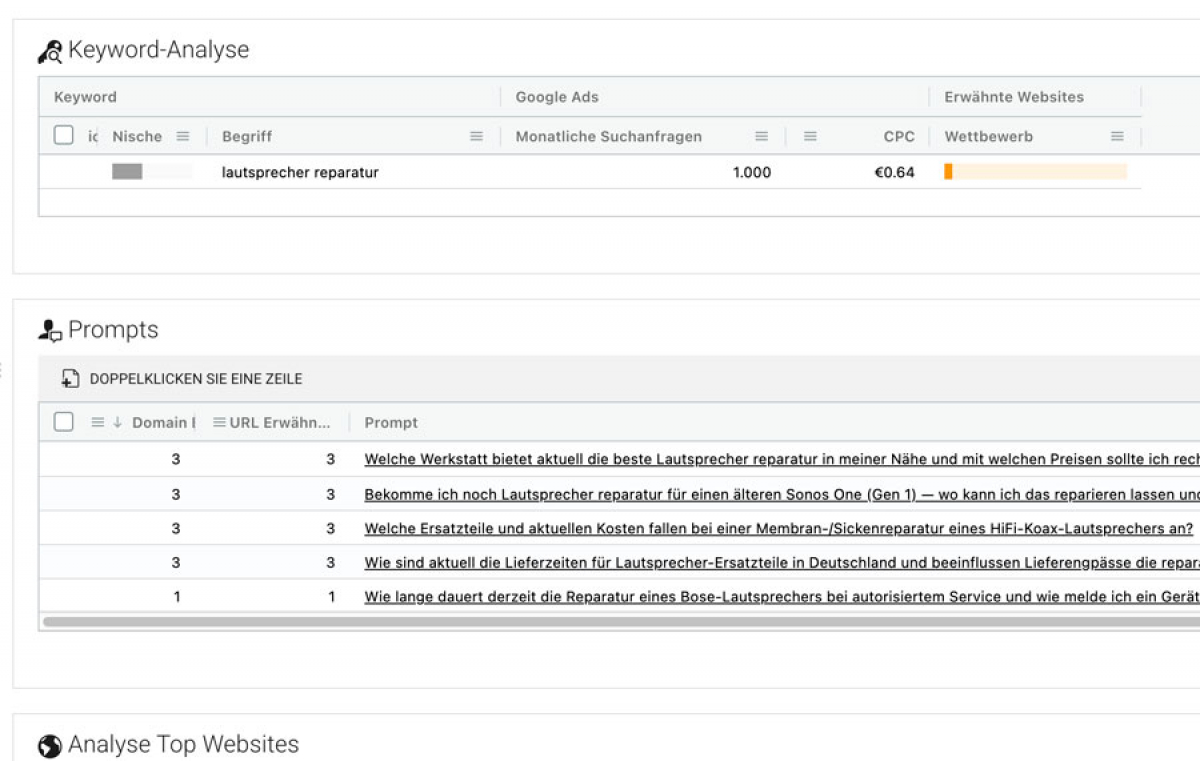
Task: Toggle select-all checkbox in Keyword table
Action: pyautogui.click(x=64, y=136)
